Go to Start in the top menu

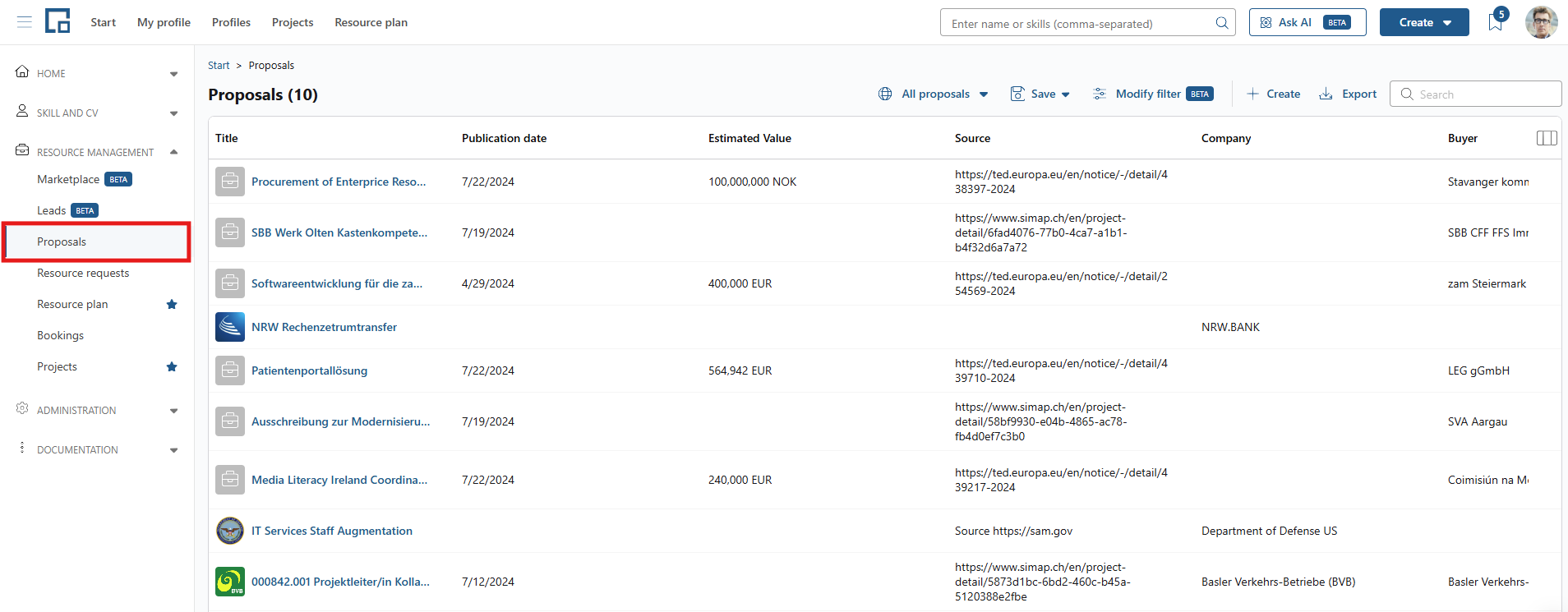(x=103, y=22)
